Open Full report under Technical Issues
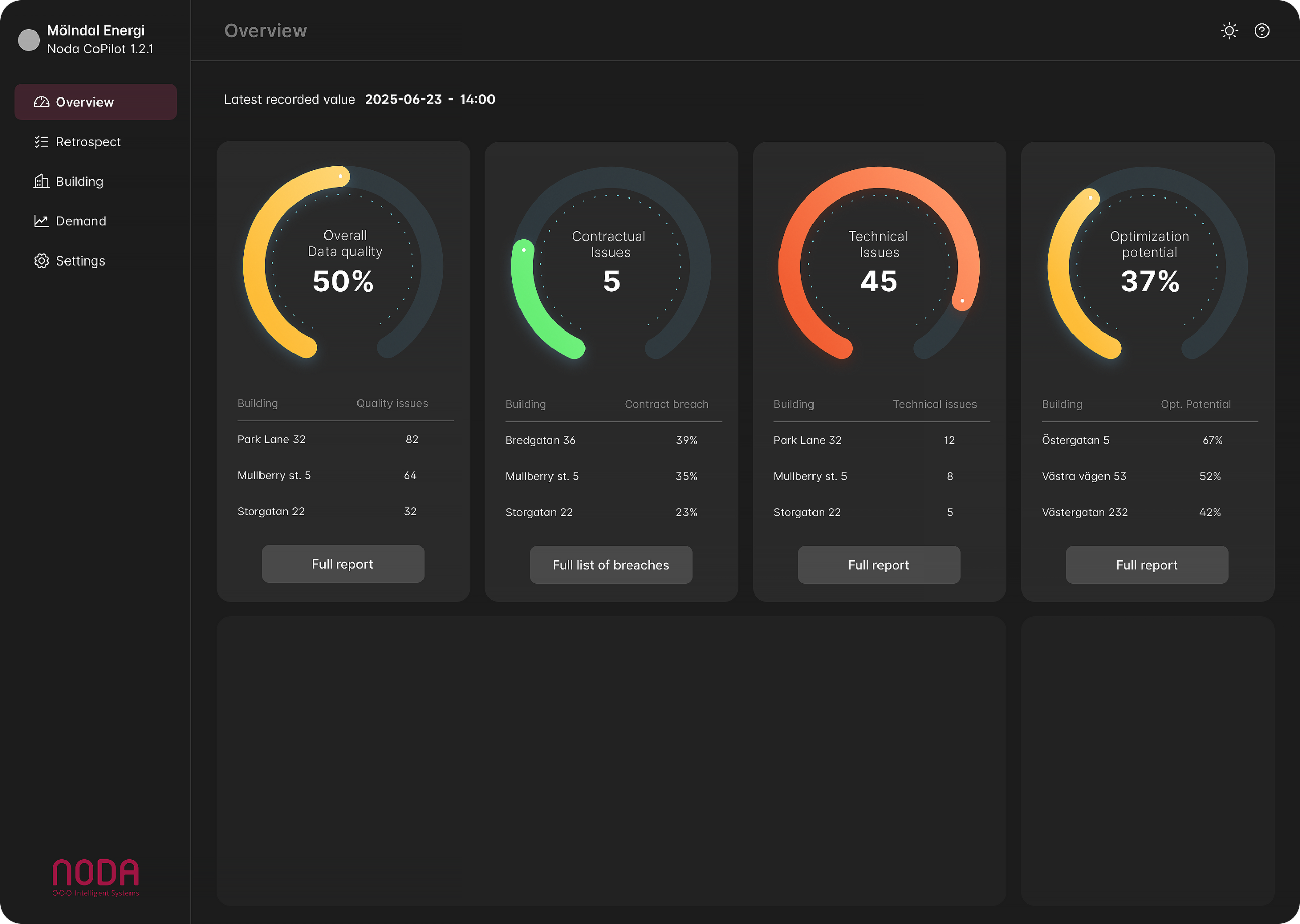Viewport: 1300px width, 924px height. 879,565
